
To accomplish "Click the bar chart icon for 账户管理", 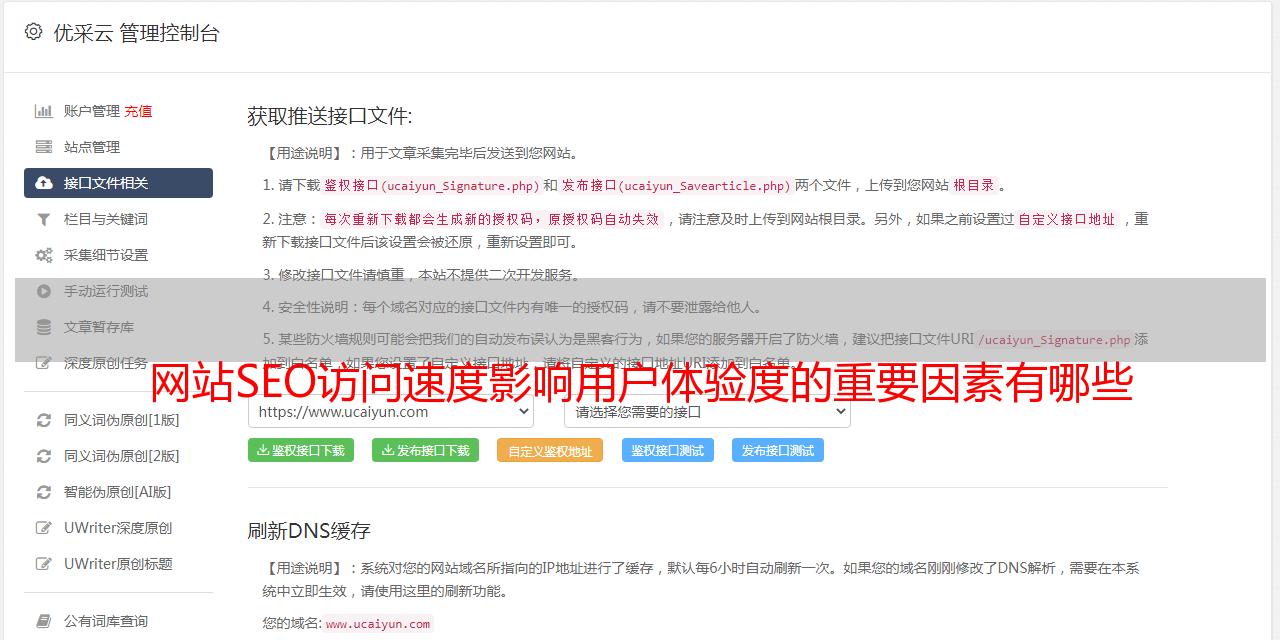I will pyautogui.click(x=44, y=111).
